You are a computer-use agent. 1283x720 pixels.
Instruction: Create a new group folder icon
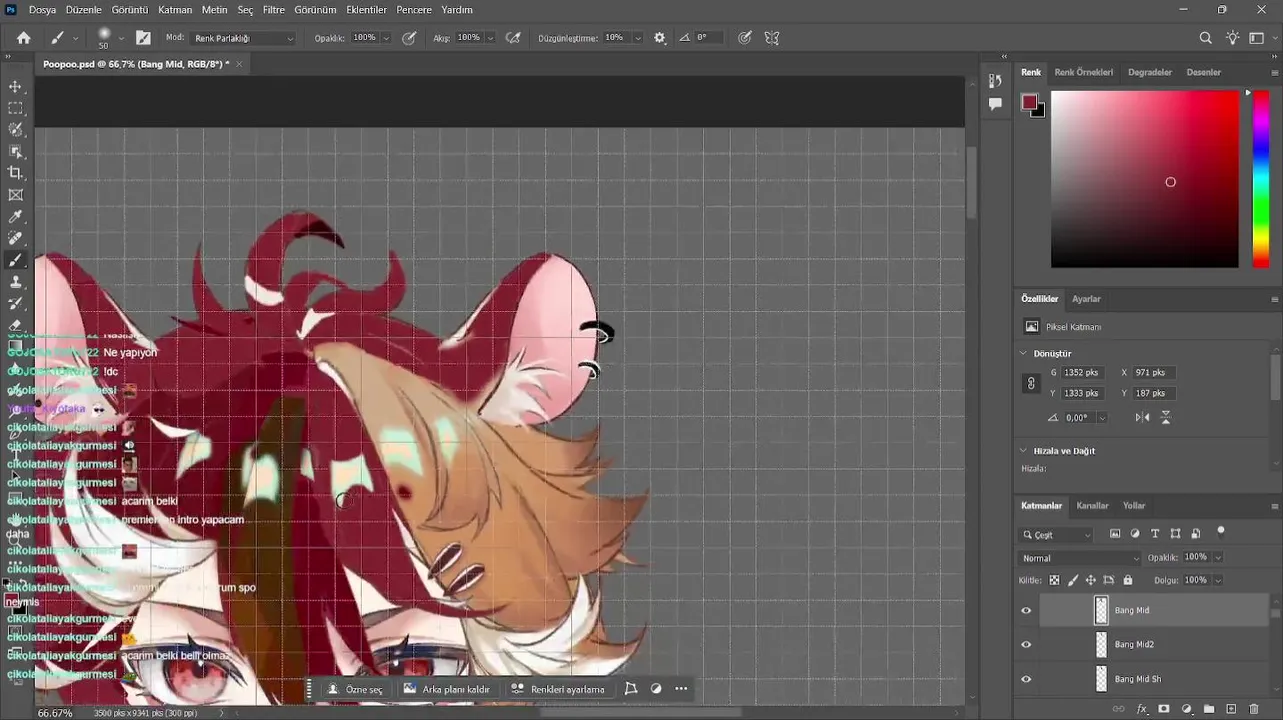pos(1209,709)
